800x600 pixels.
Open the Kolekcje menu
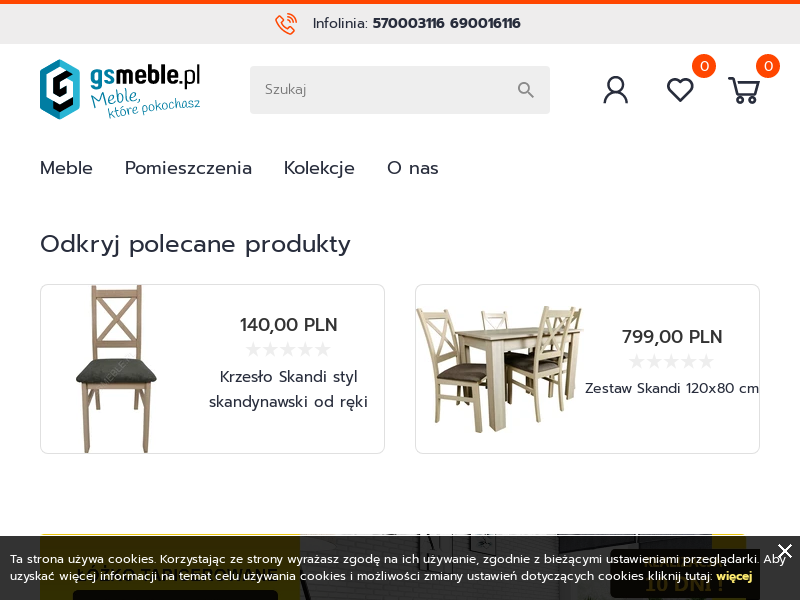point(319,168)
